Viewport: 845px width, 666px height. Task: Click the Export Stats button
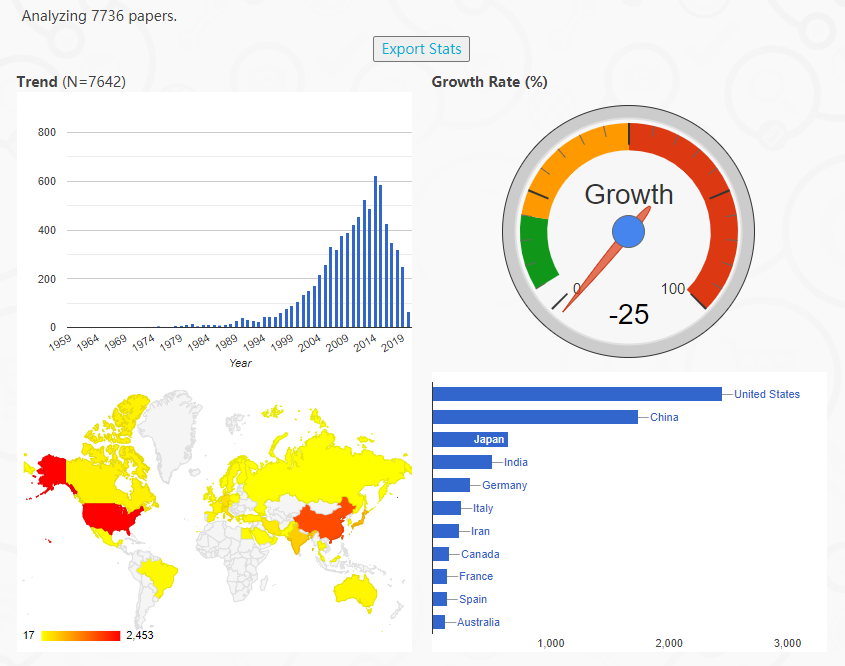click(x=421, y=49)
